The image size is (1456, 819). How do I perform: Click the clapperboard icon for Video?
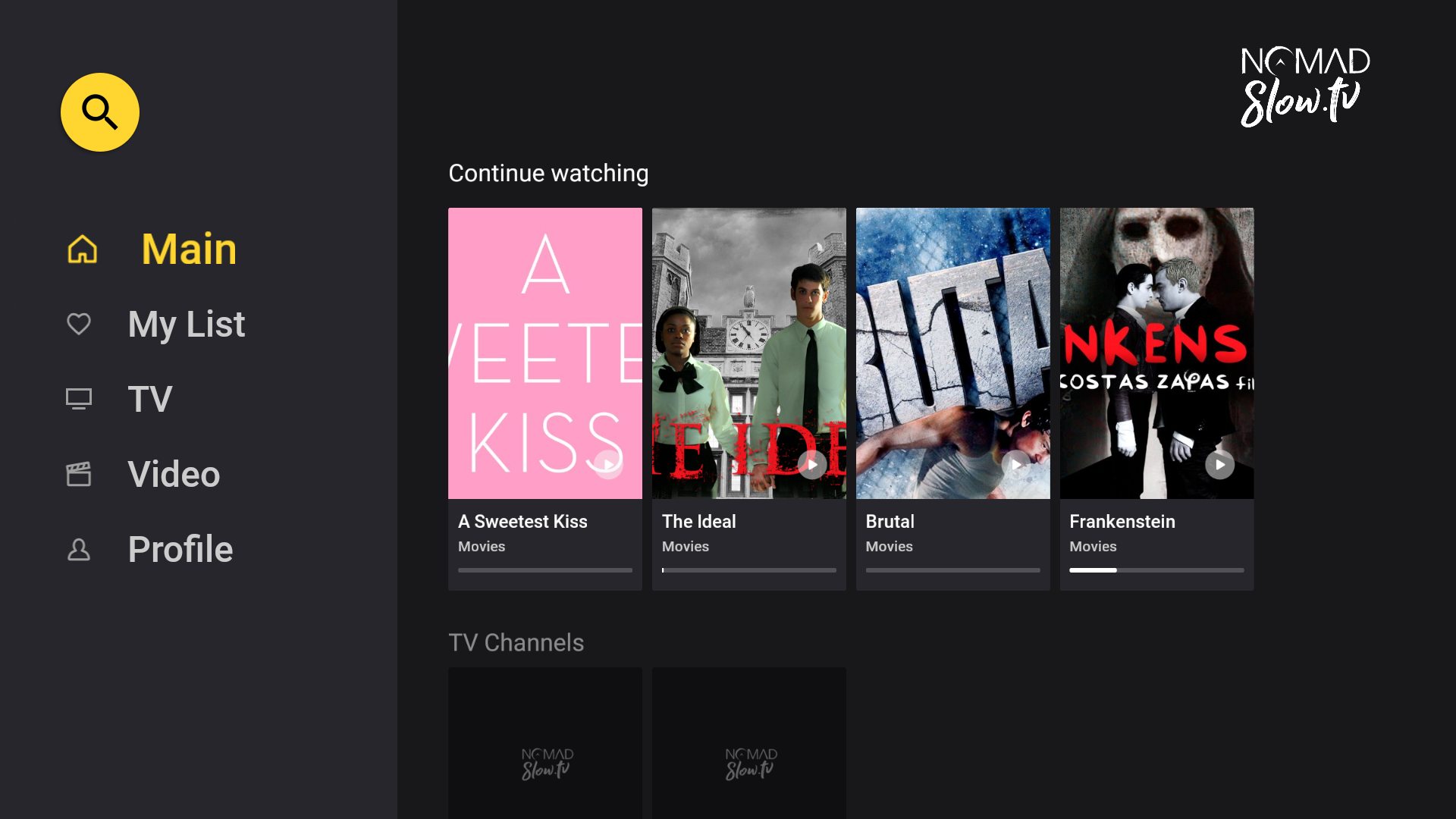(x=79, y=474)
